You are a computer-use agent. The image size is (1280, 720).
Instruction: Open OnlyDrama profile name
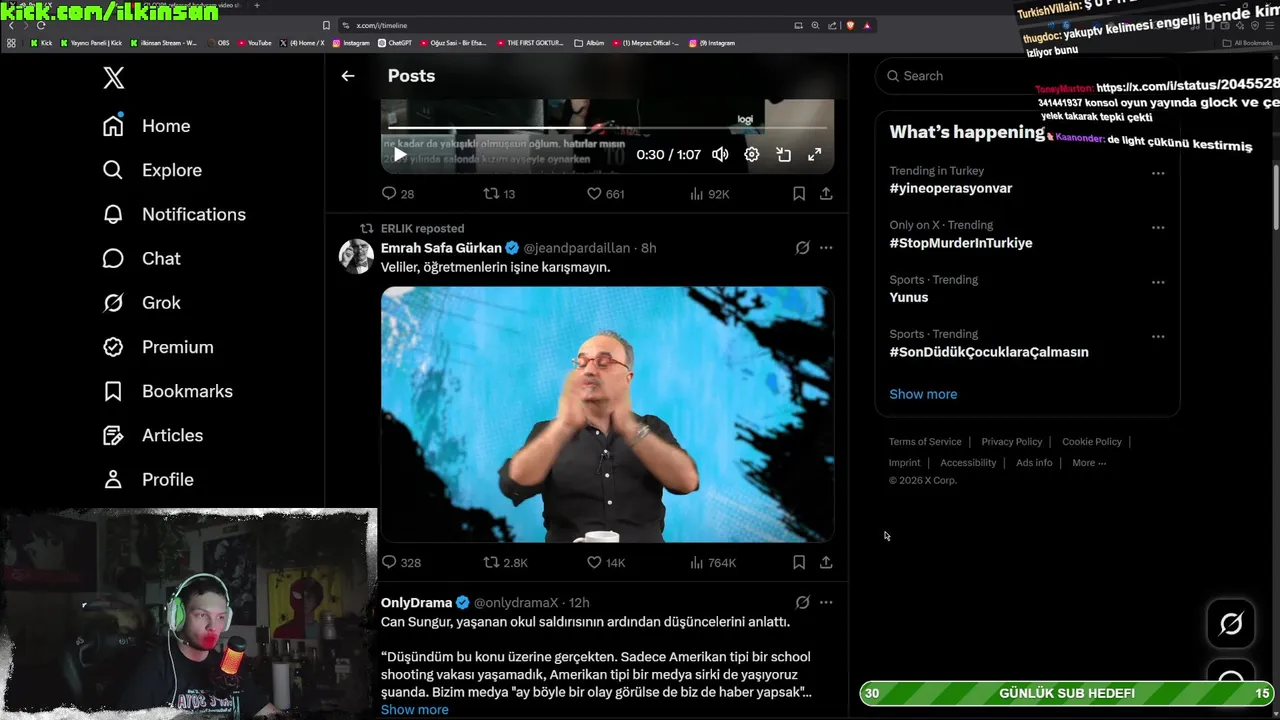(x=416, y=603)
